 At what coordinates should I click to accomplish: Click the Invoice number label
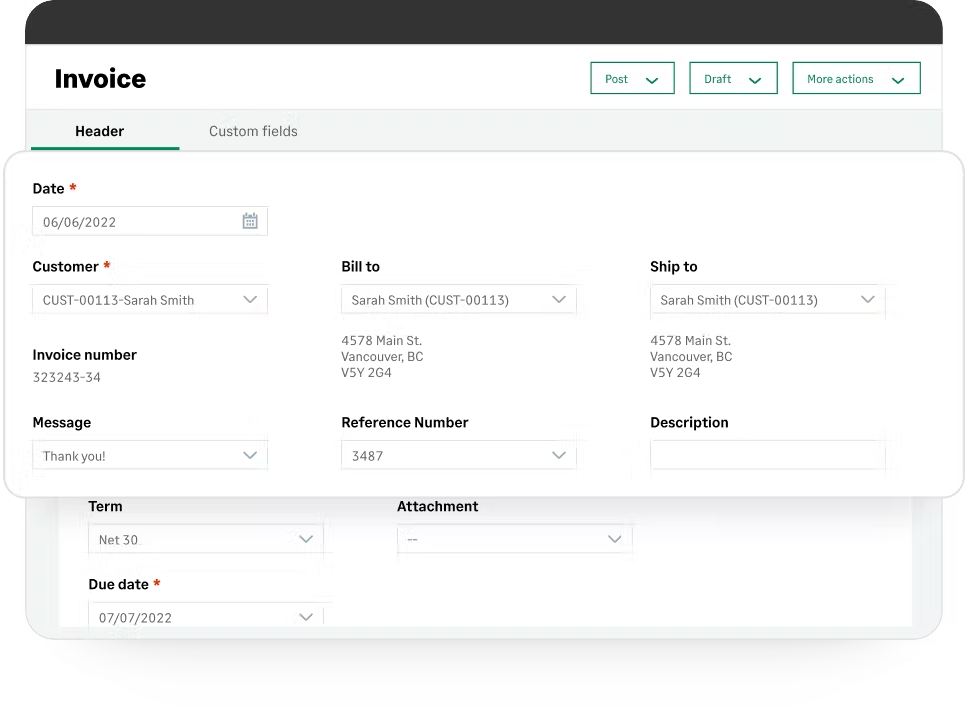pos(84,355)
